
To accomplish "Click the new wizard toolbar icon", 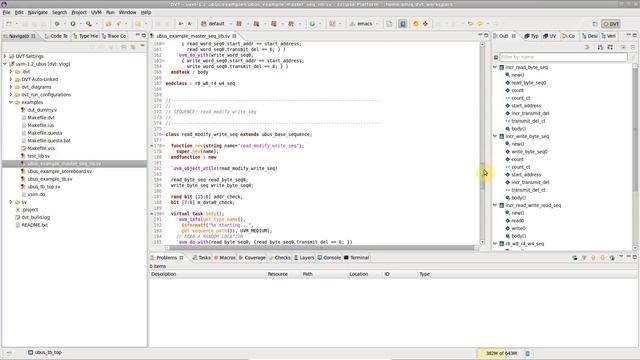I will (9, 24).
